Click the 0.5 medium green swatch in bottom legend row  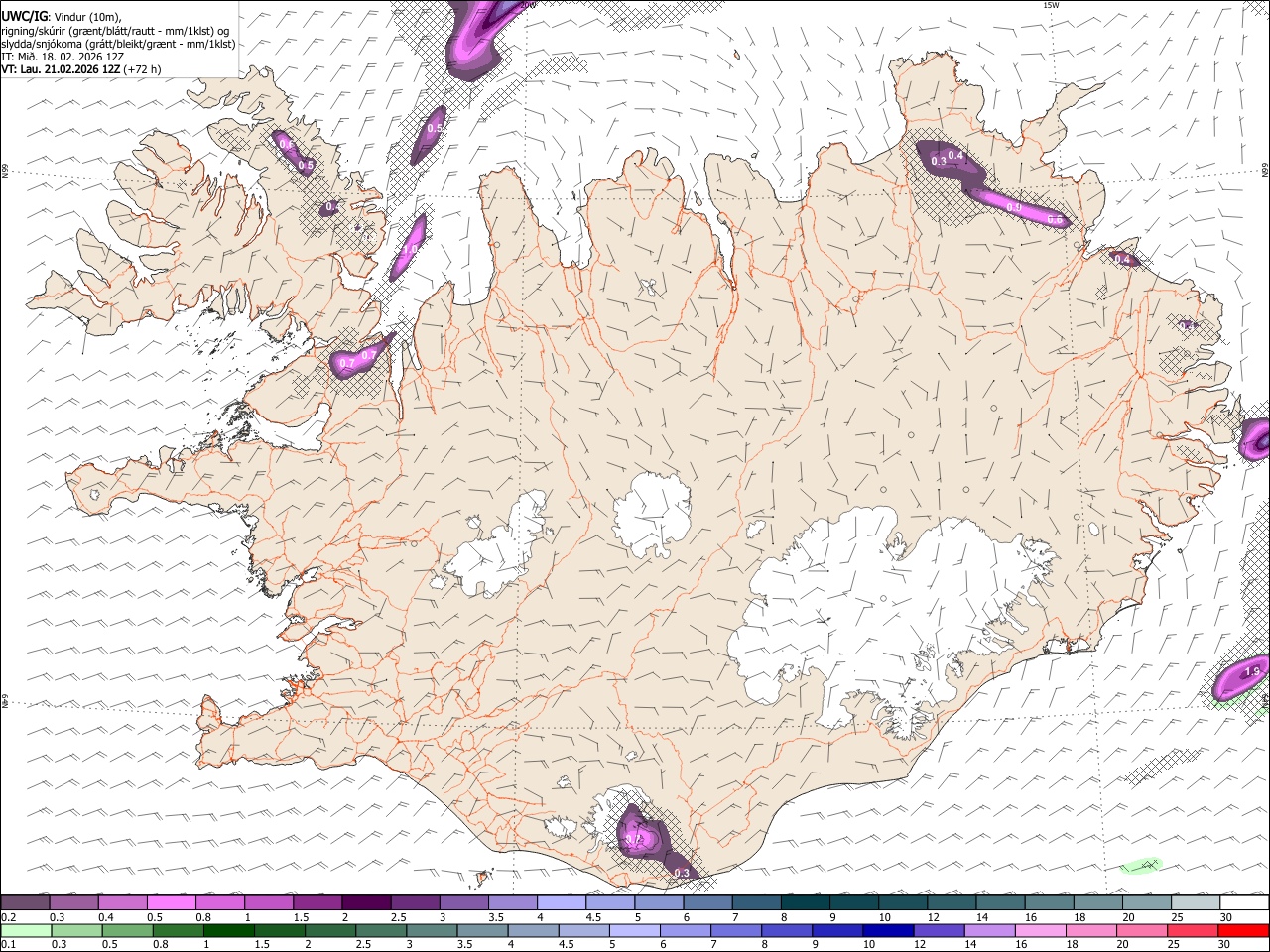127,930
